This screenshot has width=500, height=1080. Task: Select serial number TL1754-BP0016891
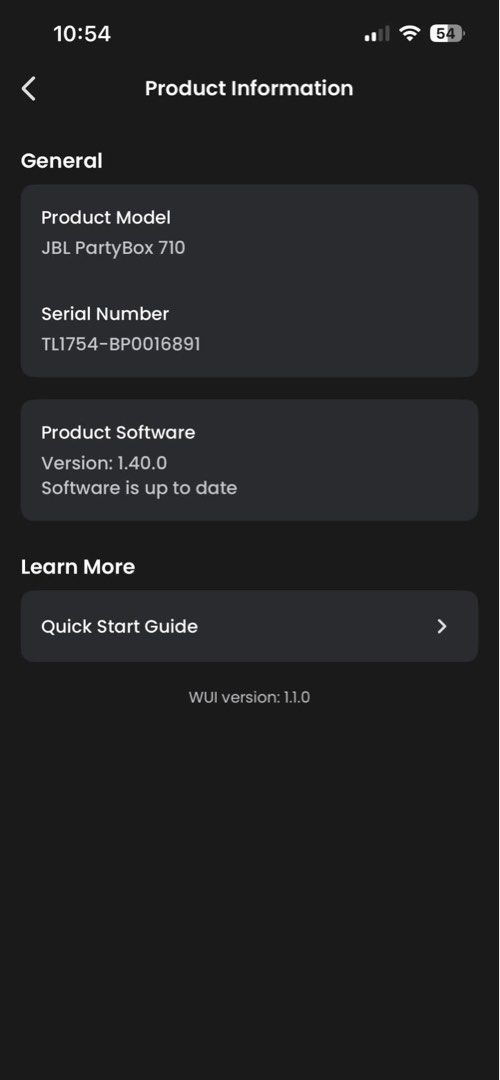pyautogui.click(x=121, y=344)
